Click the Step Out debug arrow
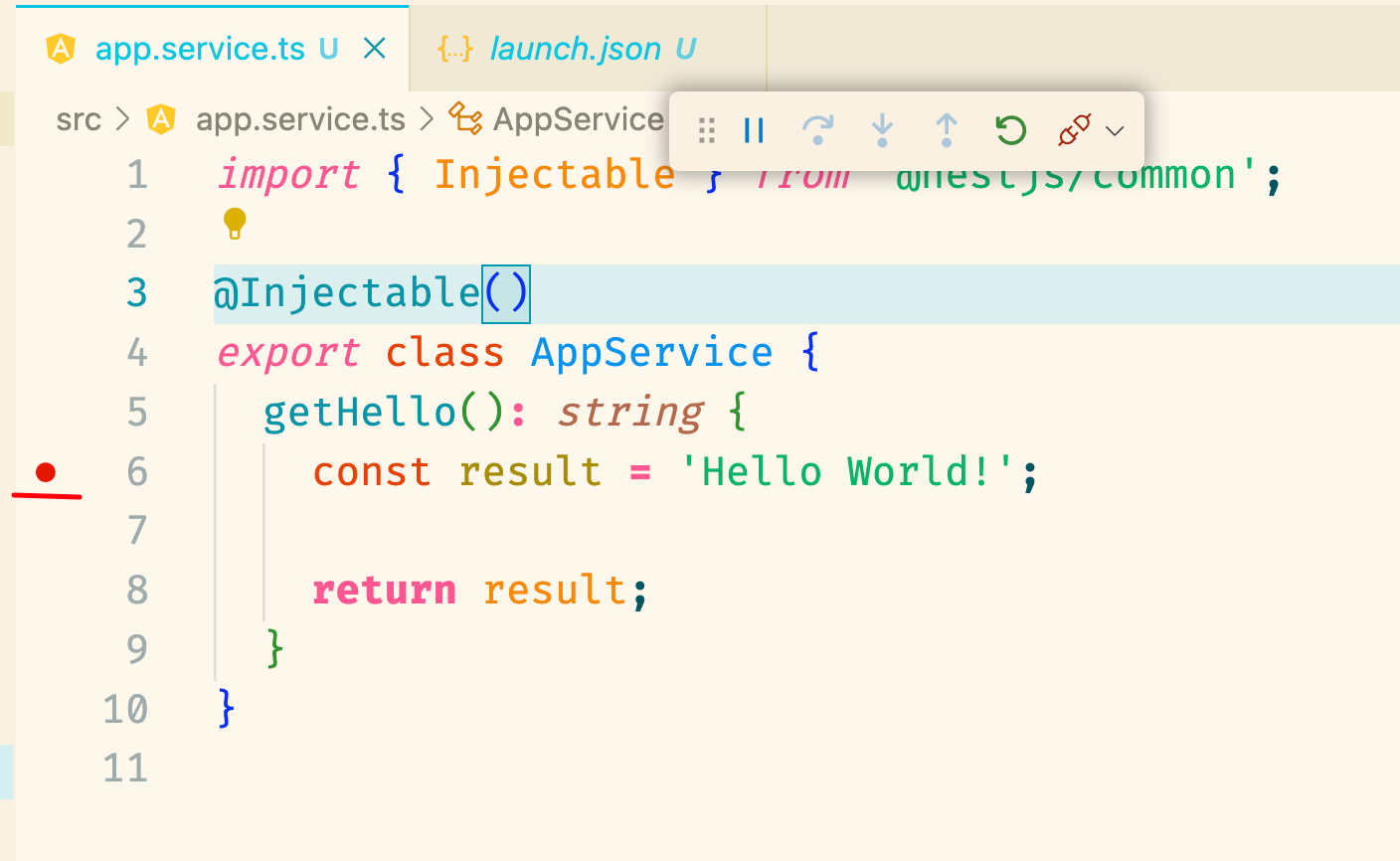This screenshot has height=861, width=1400. [947, 130]
